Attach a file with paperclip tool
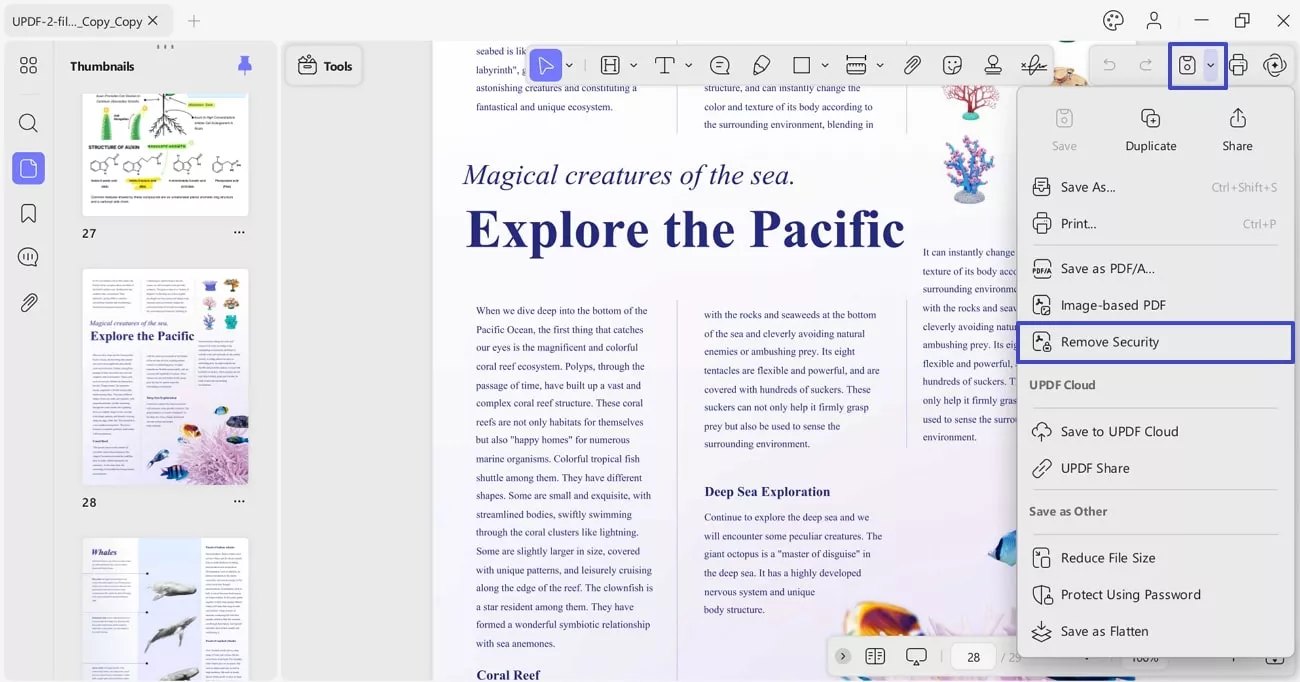This screenshot has width=1300, height=682. (x=912, y=66)
